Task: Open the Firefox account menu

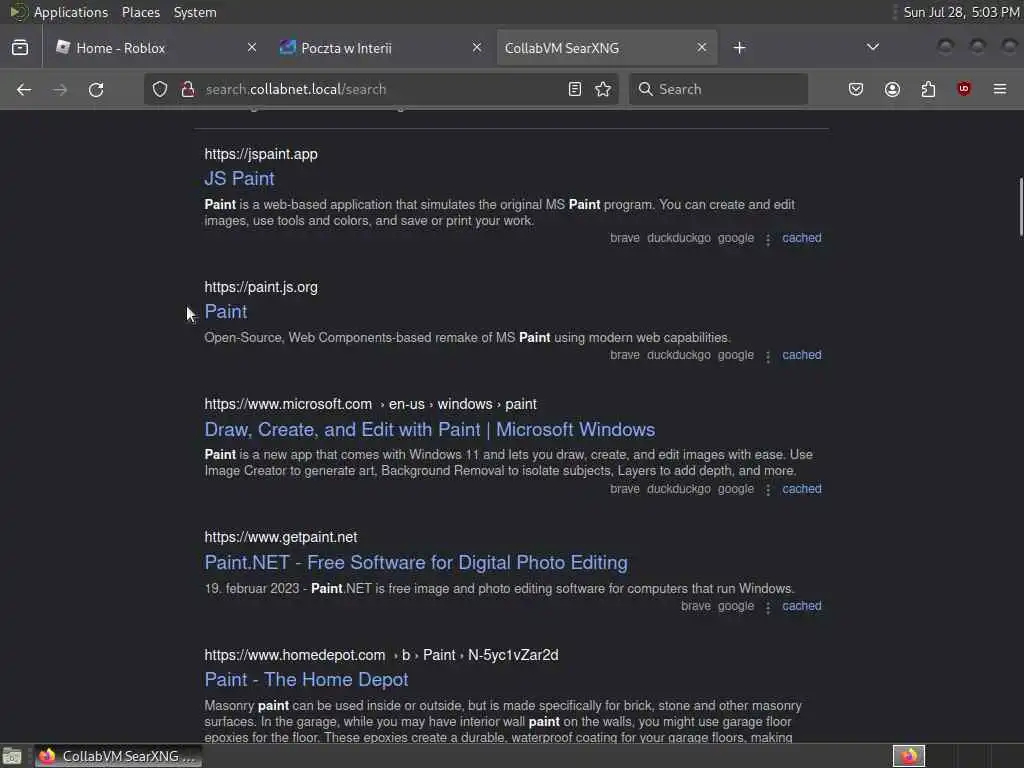Action: [892, 89]
